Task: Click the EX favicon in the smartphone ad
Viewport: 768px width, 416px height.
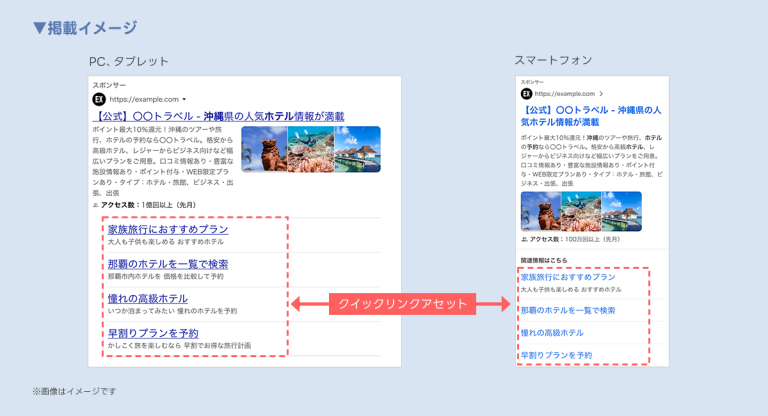Action: coord(527,94)
